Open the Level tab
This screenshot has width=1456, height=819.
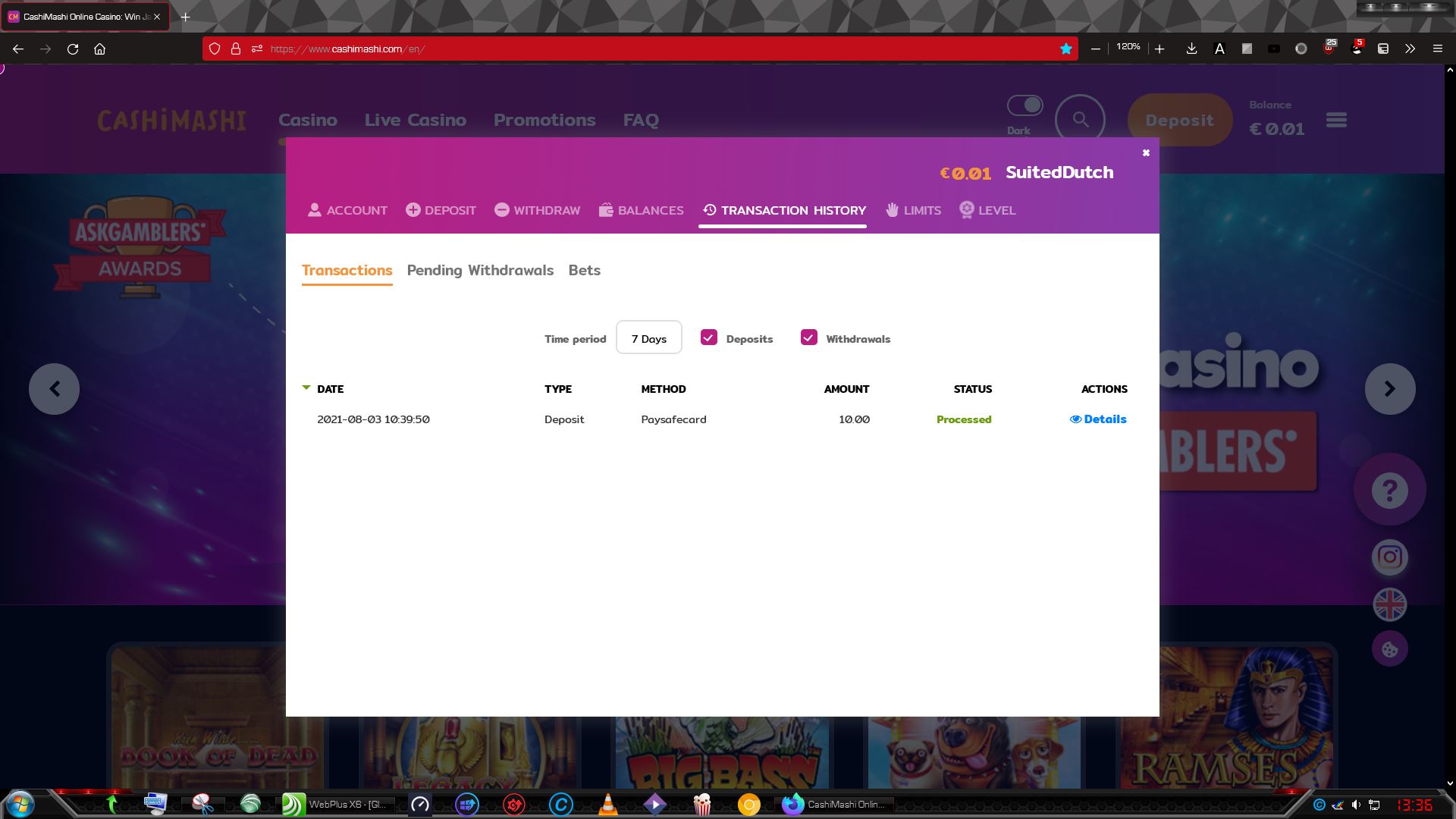987,210
